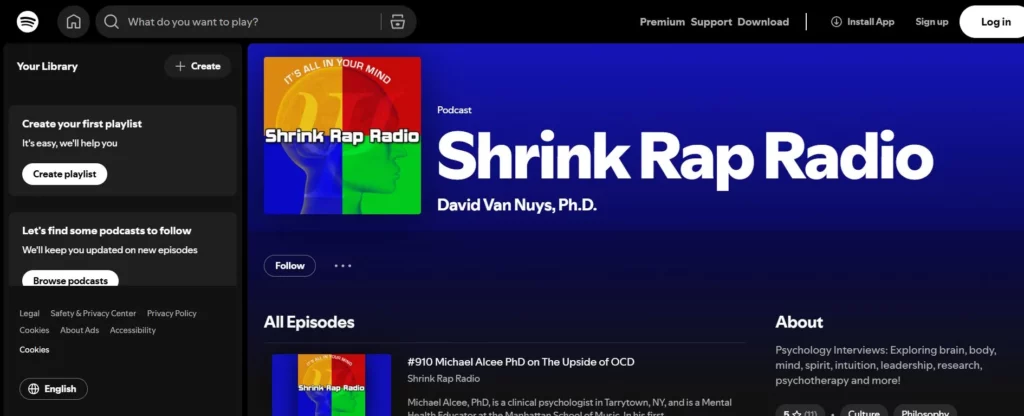Image resolution: width=1024 pixels, height=416 pixels.
Task: Open the Browse icon in search bar
Action: 398,22
